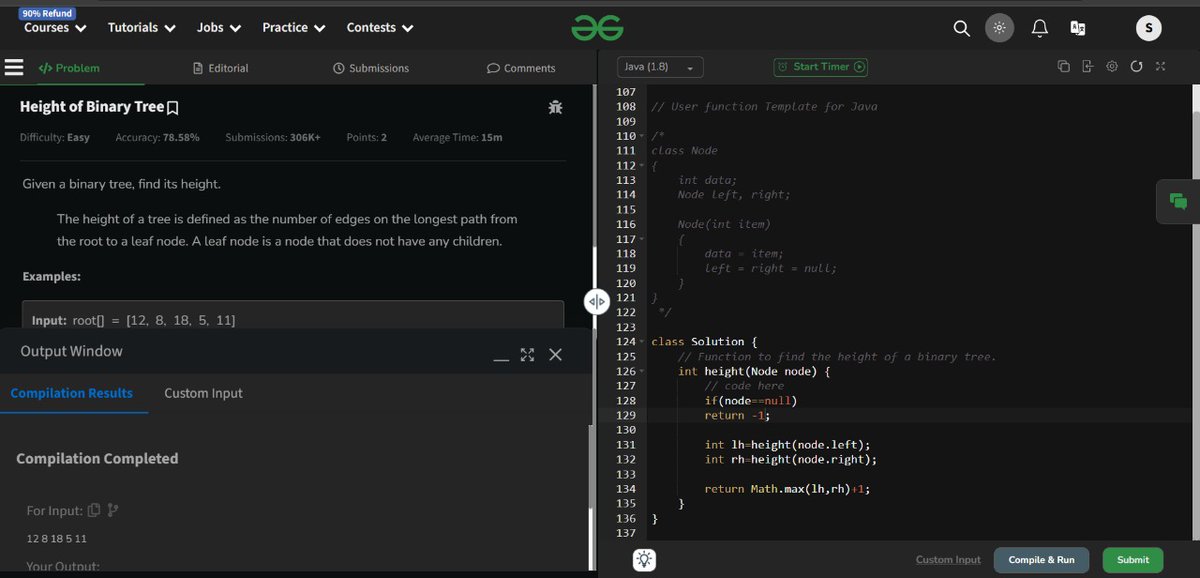Click the 90% Refund badge
The width and height of the screenshot is (1200, 578).
coord(46,13)
